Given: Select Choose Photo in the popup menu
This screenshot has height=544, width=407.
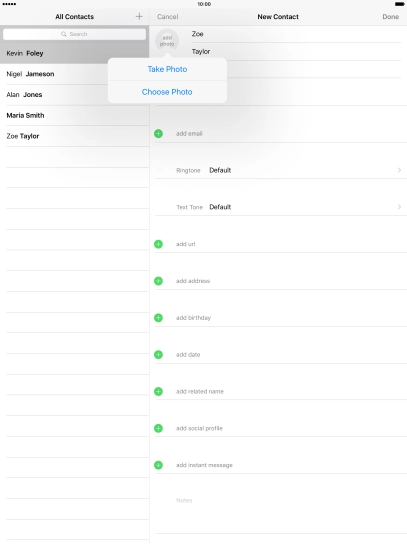Looking at the screenshot, I should pos(167,92).
